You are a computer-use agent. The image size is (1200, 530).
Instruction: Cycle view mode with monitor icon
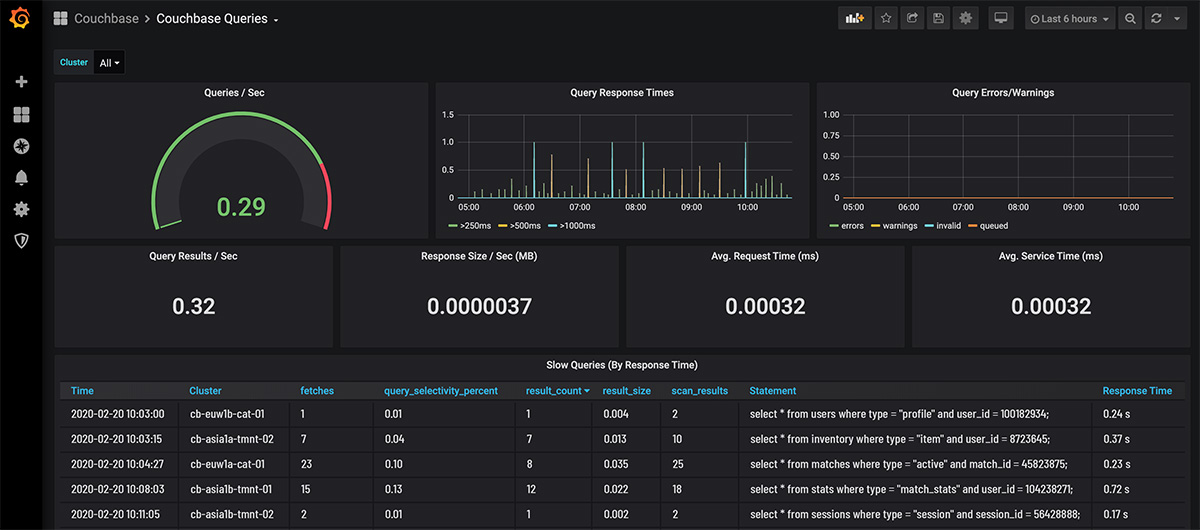point(1001,18)
